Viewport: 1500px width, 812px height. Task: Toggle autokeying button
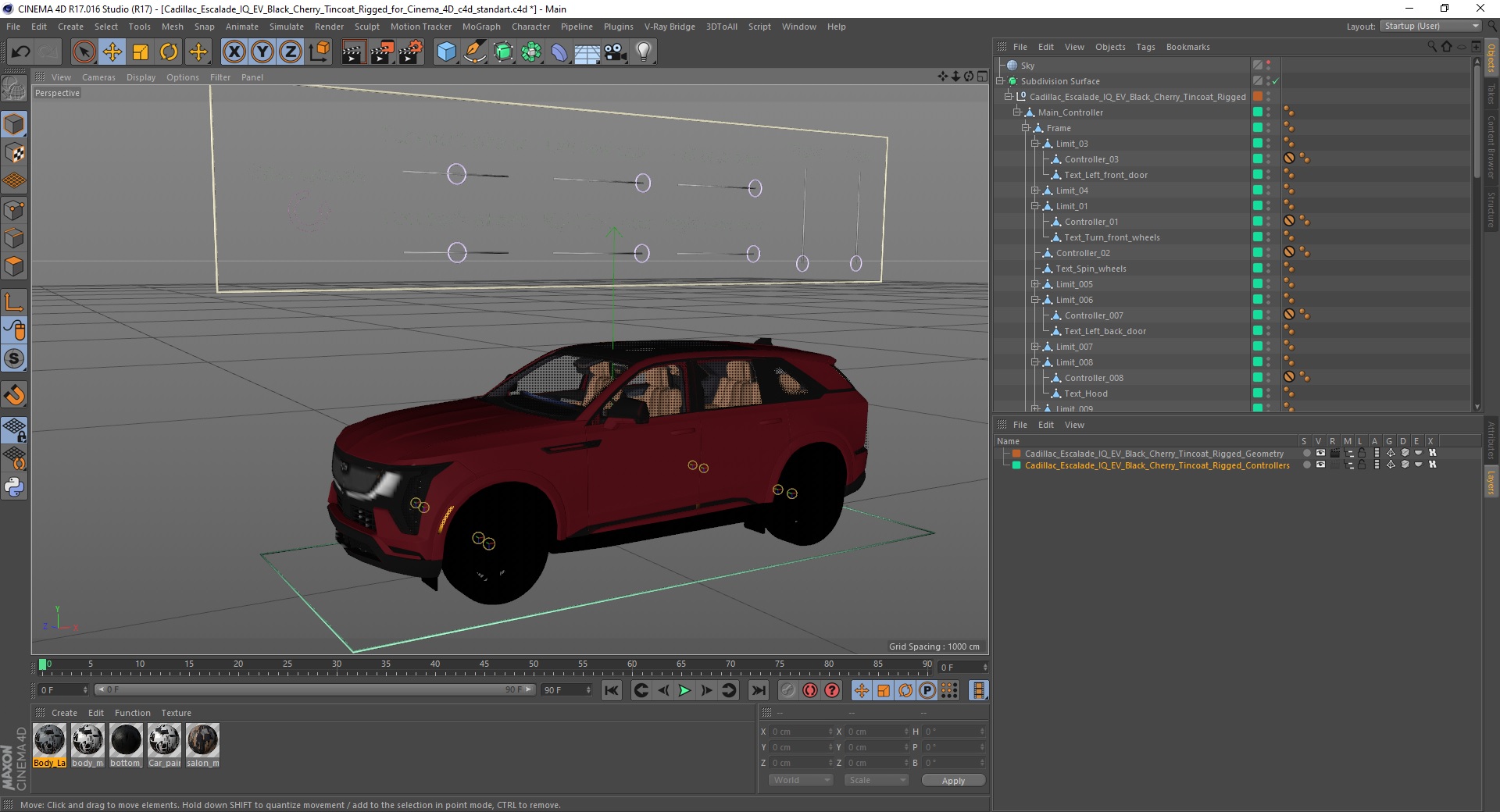810,690
